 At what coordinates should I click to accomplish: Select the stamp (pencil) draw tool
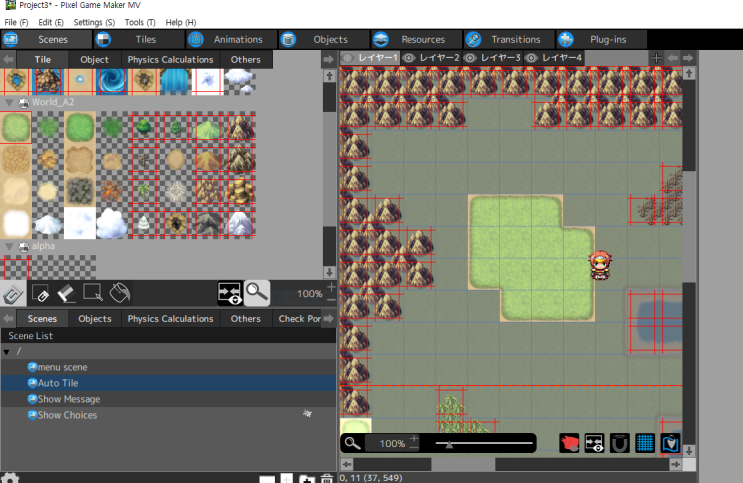13,294
